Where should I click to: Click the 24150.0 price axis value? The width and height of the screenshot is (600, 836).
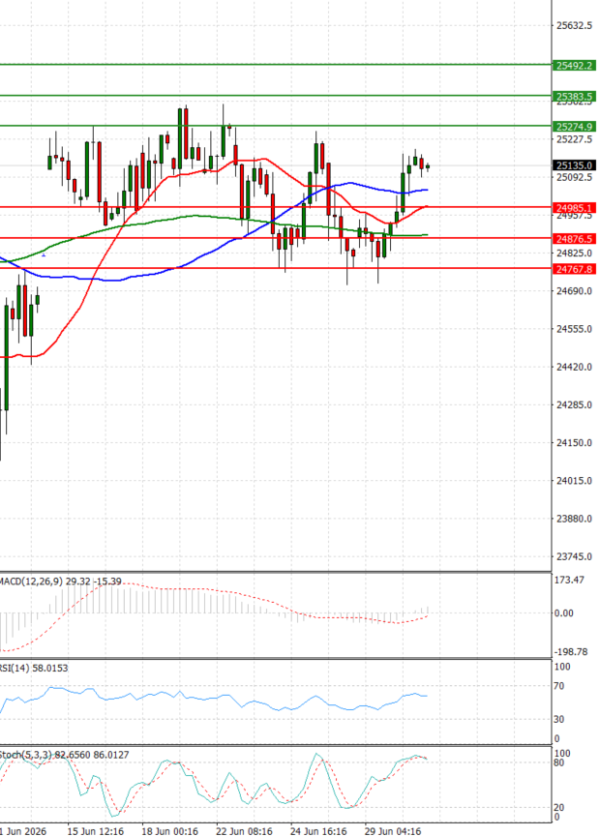(574, 443)
